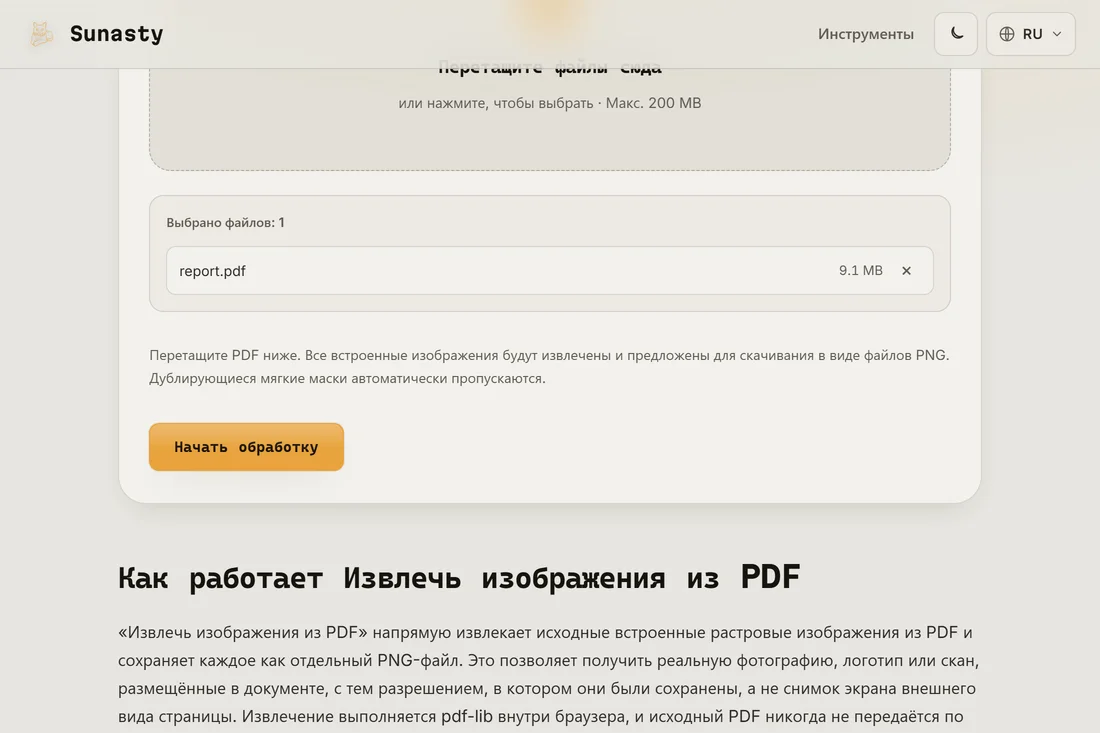Screen dimensions: 1100x733
Task: Click the Как работает Извлечь изображения heading
Action: [x=459, y=578]
